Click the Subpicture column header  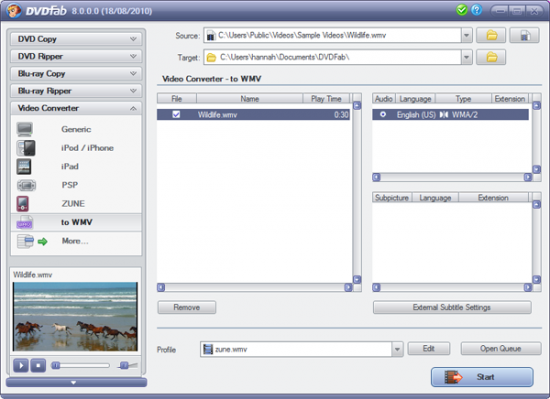392,198
